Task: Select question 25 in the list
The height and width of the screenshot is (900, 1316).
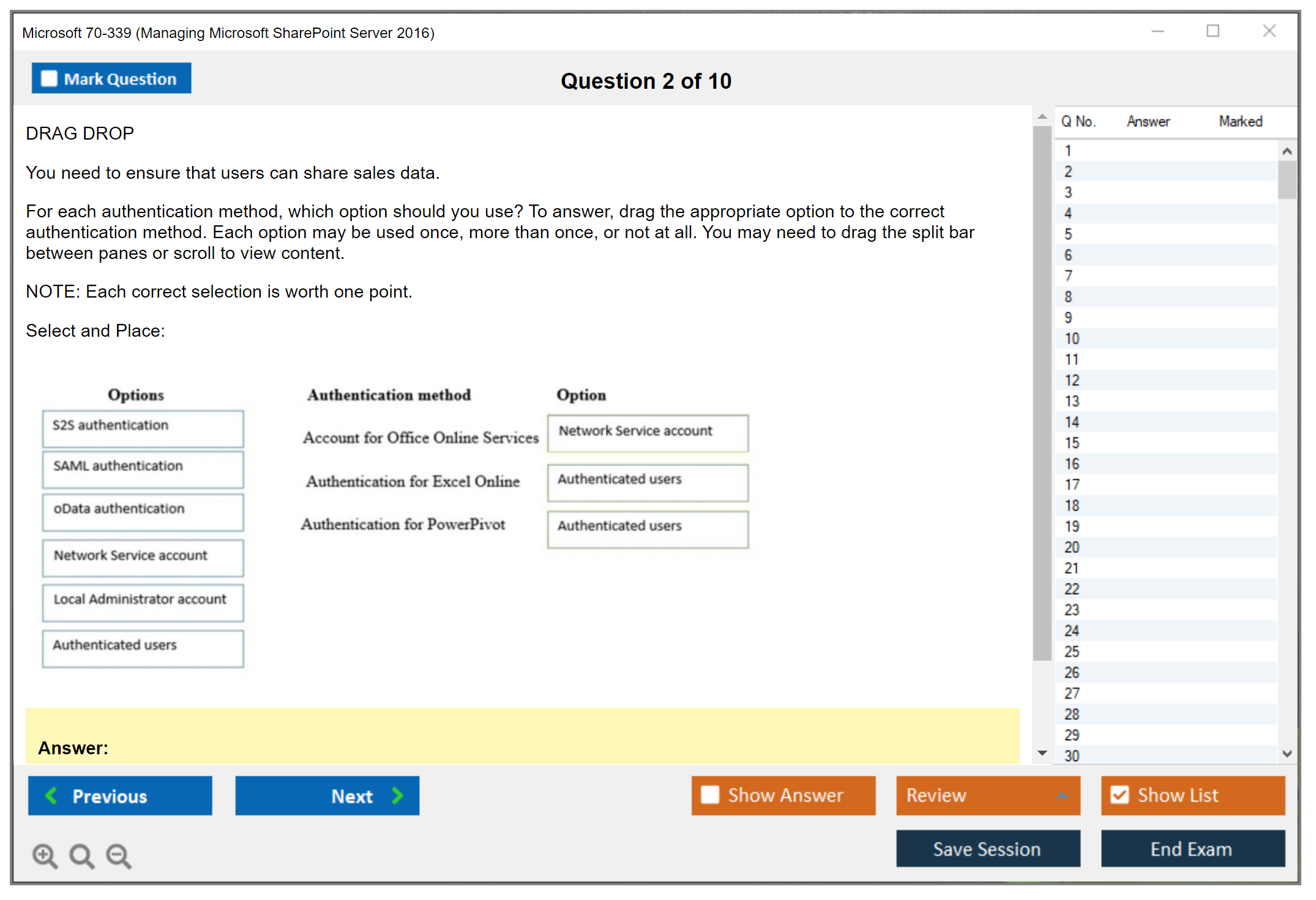Action: [x=1072, y=651]
